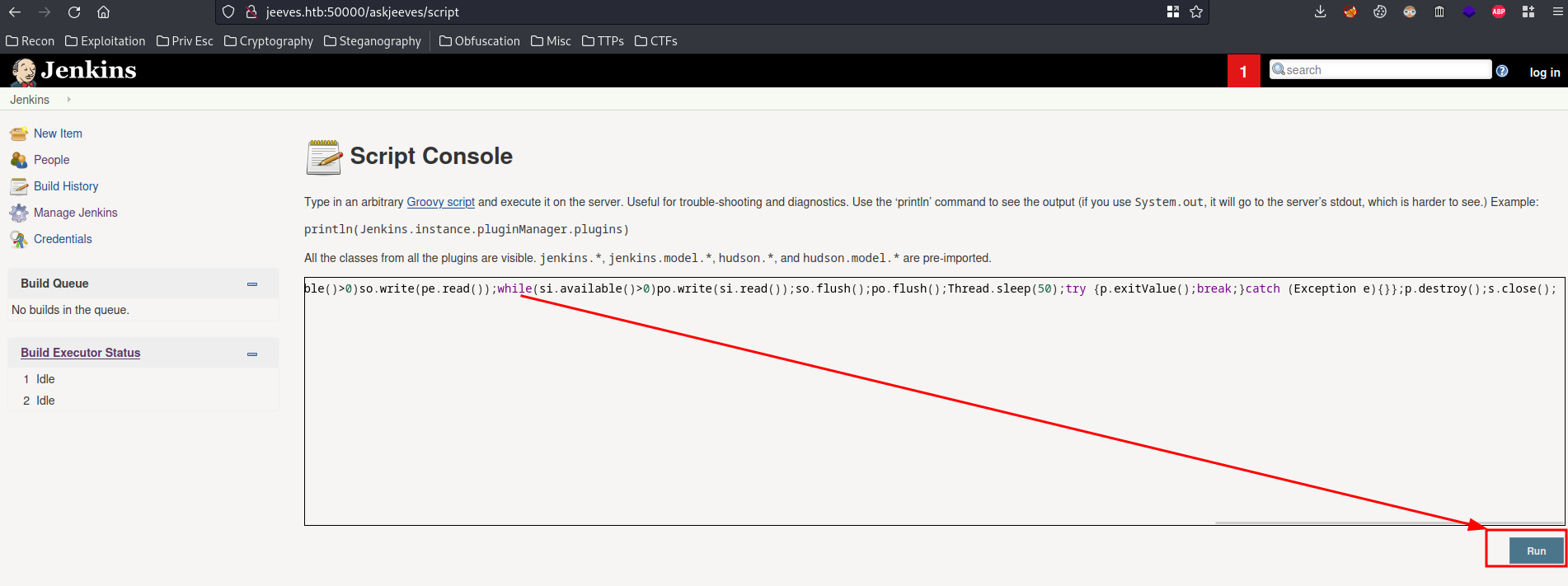Click the script editor horizontal scrollbar
The height and width of the screenshot is (586, 1568).
1389,523
